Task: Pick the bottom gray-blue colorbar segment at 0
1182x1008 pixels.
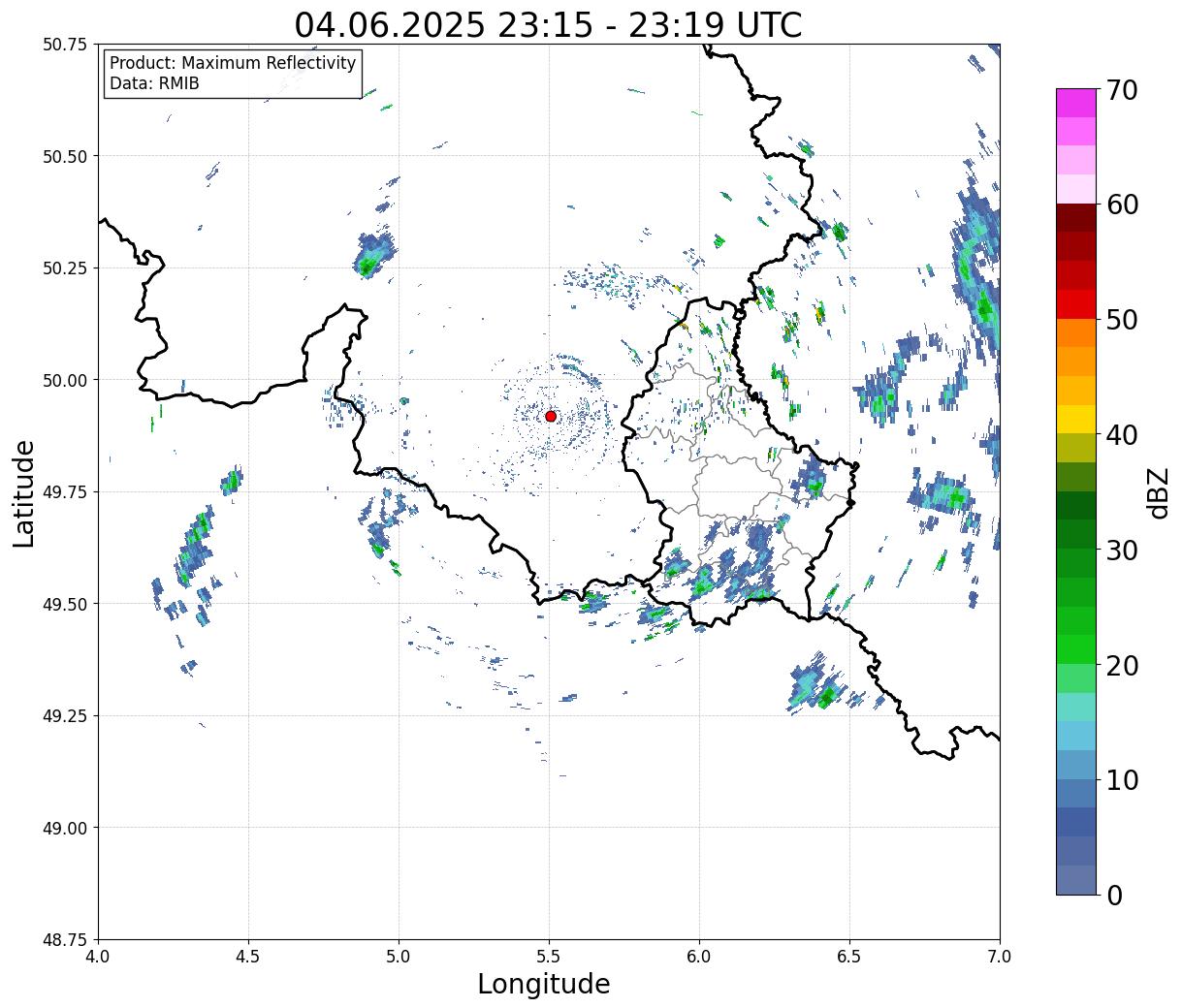Action: tap(1076, 880)
